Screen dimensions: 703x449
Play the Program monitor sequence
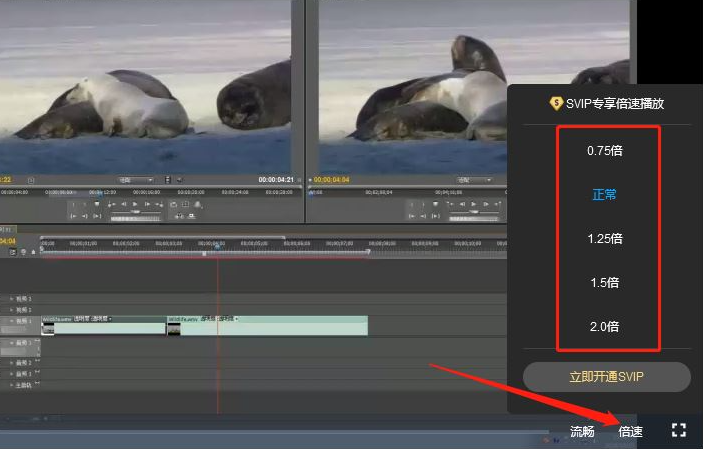[x=473, y=205]
